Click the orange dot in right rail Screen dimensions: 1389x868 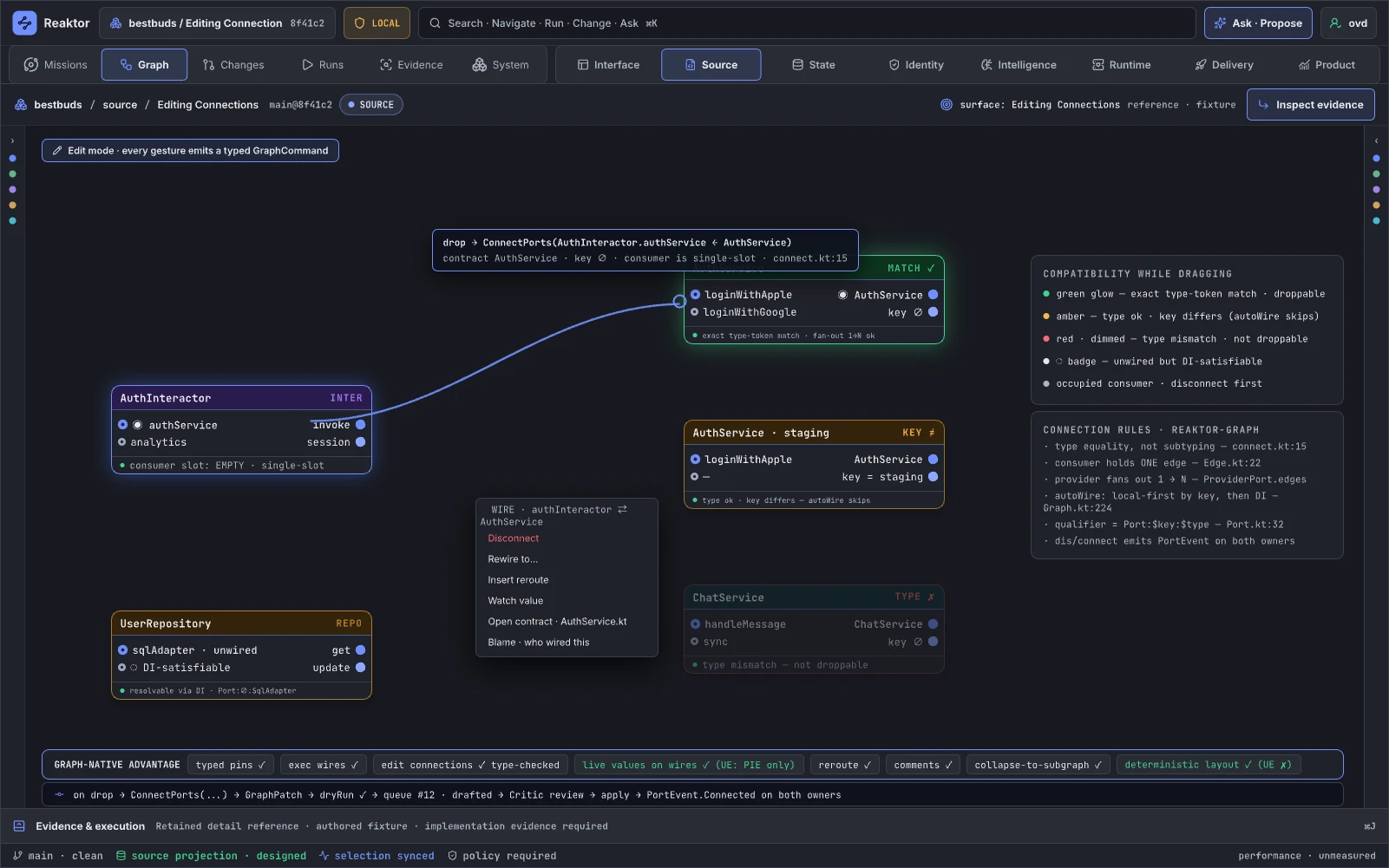(x=1376, y=206)
